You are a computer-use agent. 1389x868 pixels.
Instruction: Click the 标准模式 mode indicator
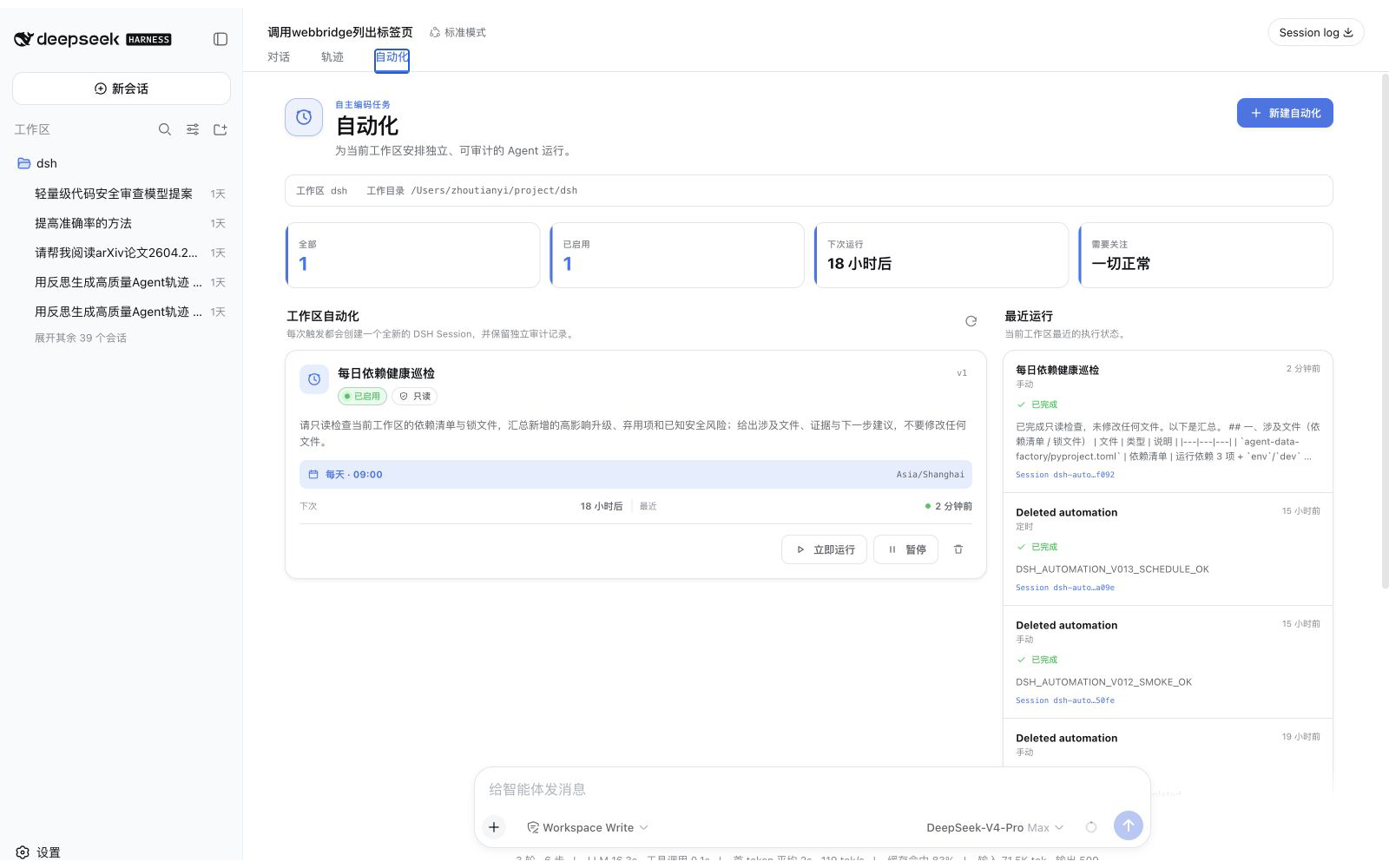click(458, 32)
